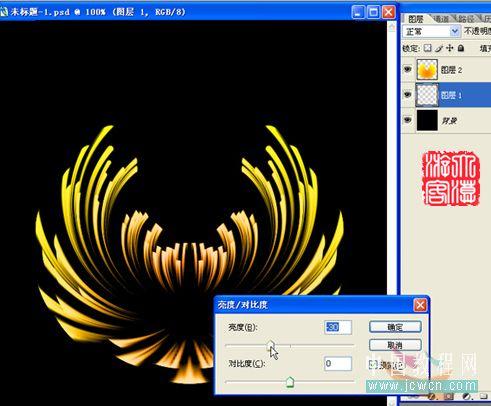Click the lock position move icon
491x406 pixels.
(450, 48)
